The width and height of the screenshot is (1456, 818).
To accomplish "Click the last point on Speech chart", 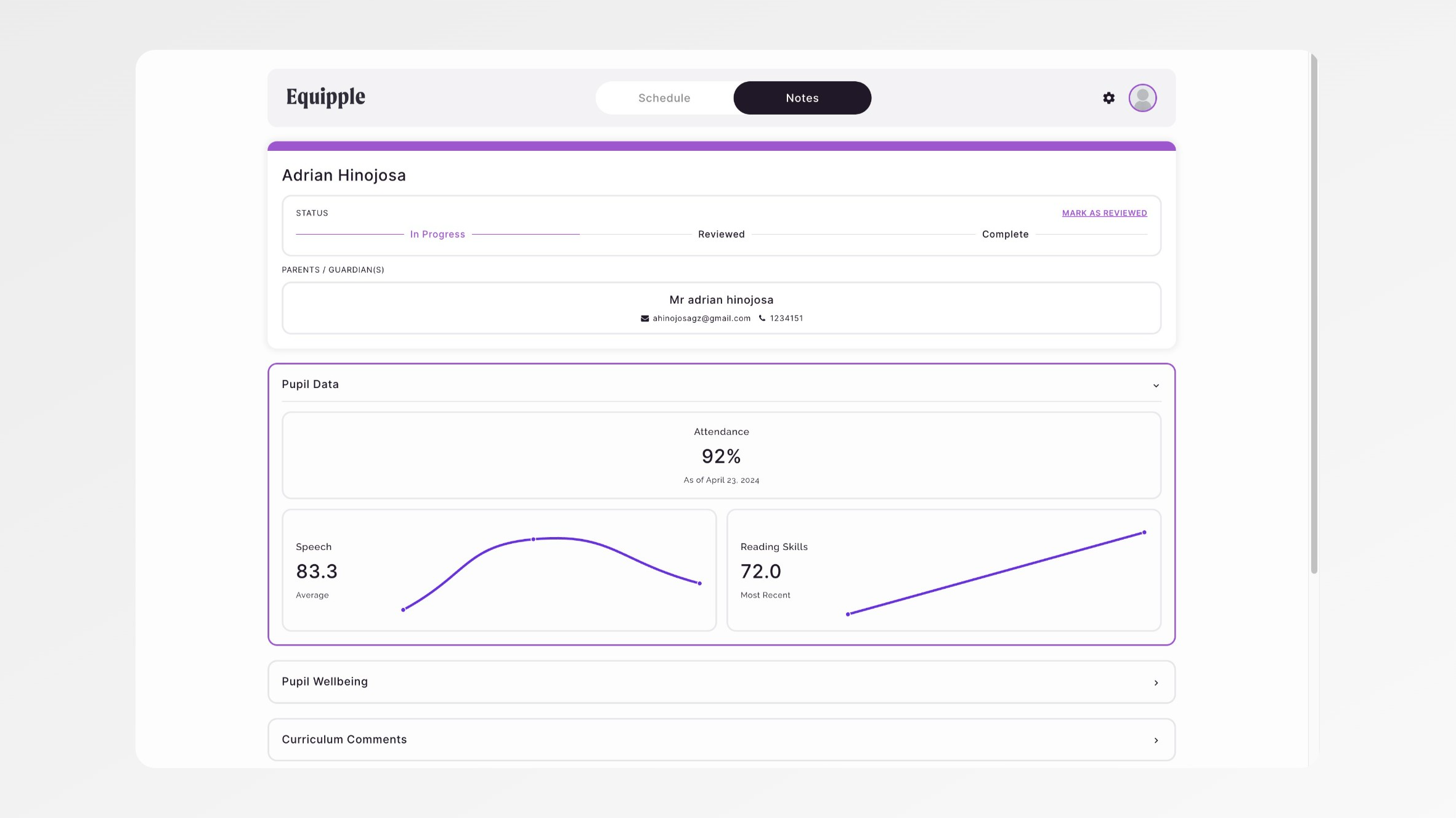I will point(700,583).
